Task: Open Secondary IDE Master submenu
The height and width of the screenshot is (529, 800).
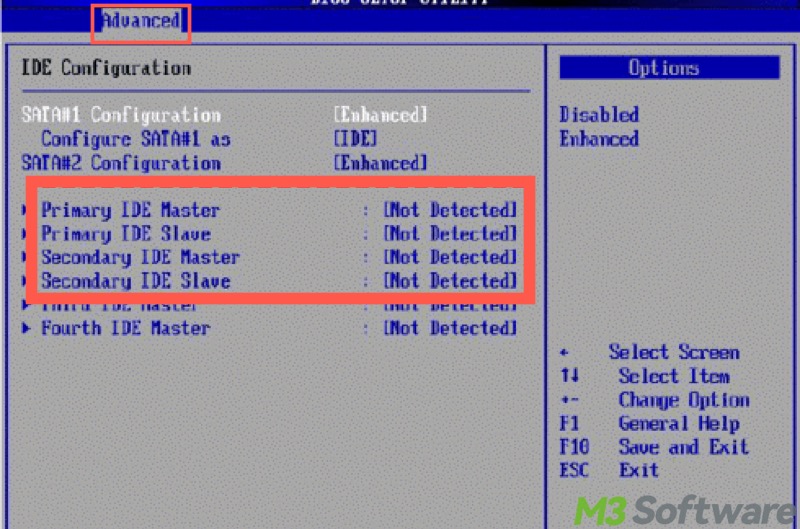Action: coord(140,258)
